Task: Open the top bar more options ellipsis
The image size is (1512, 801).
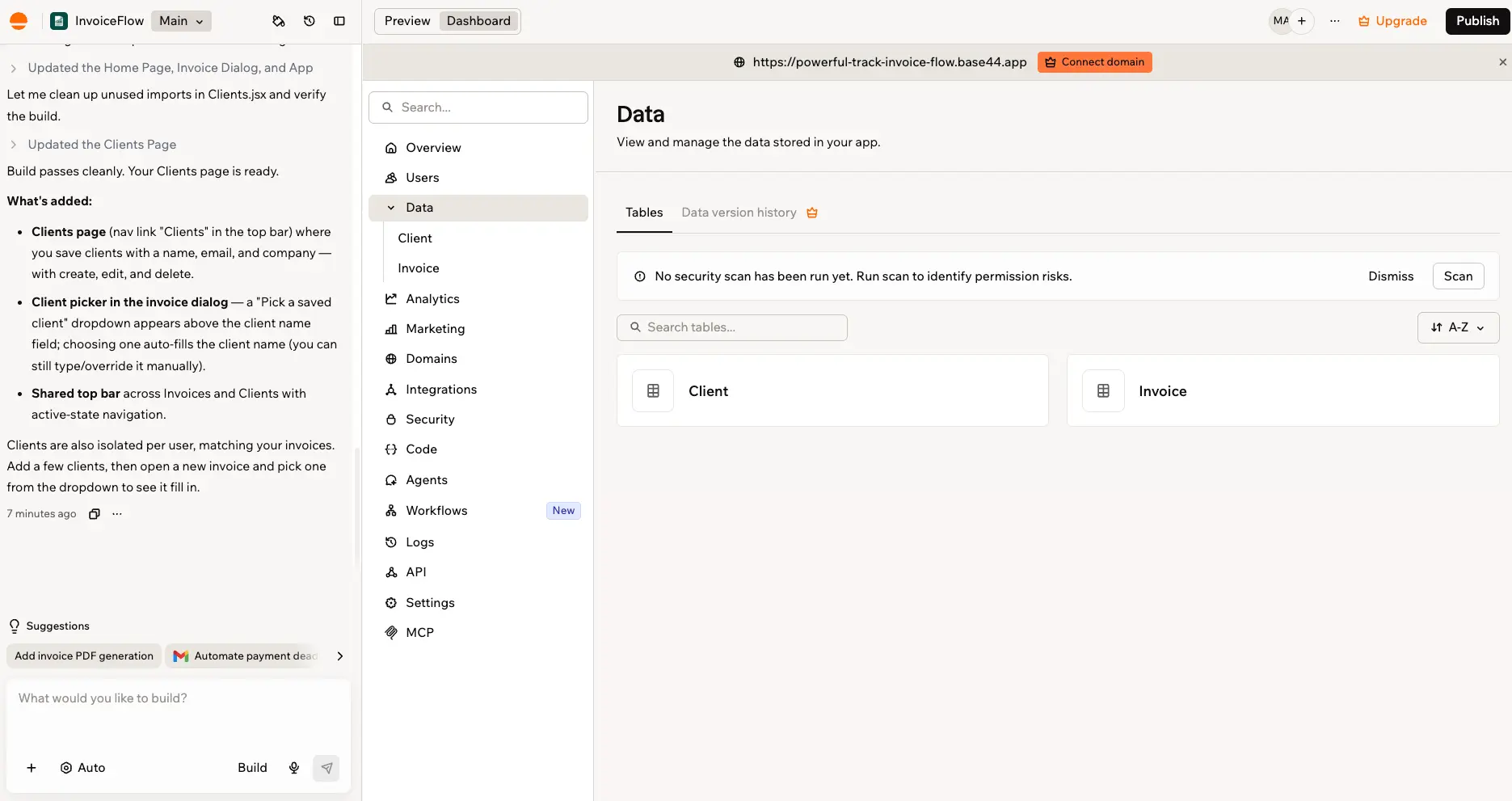Action: [1335, 21]
